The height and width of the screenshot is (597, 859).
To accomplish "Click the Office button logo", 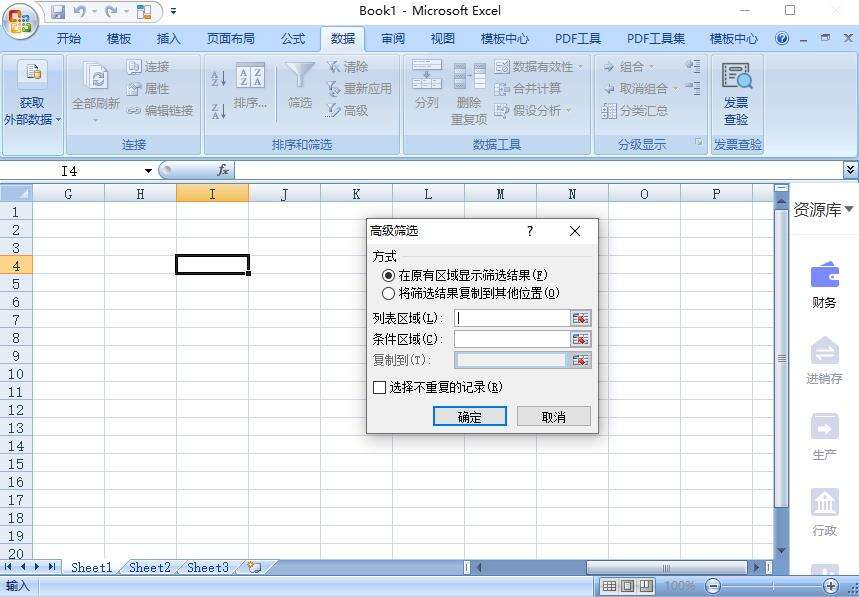I will (x=20, y=21).
